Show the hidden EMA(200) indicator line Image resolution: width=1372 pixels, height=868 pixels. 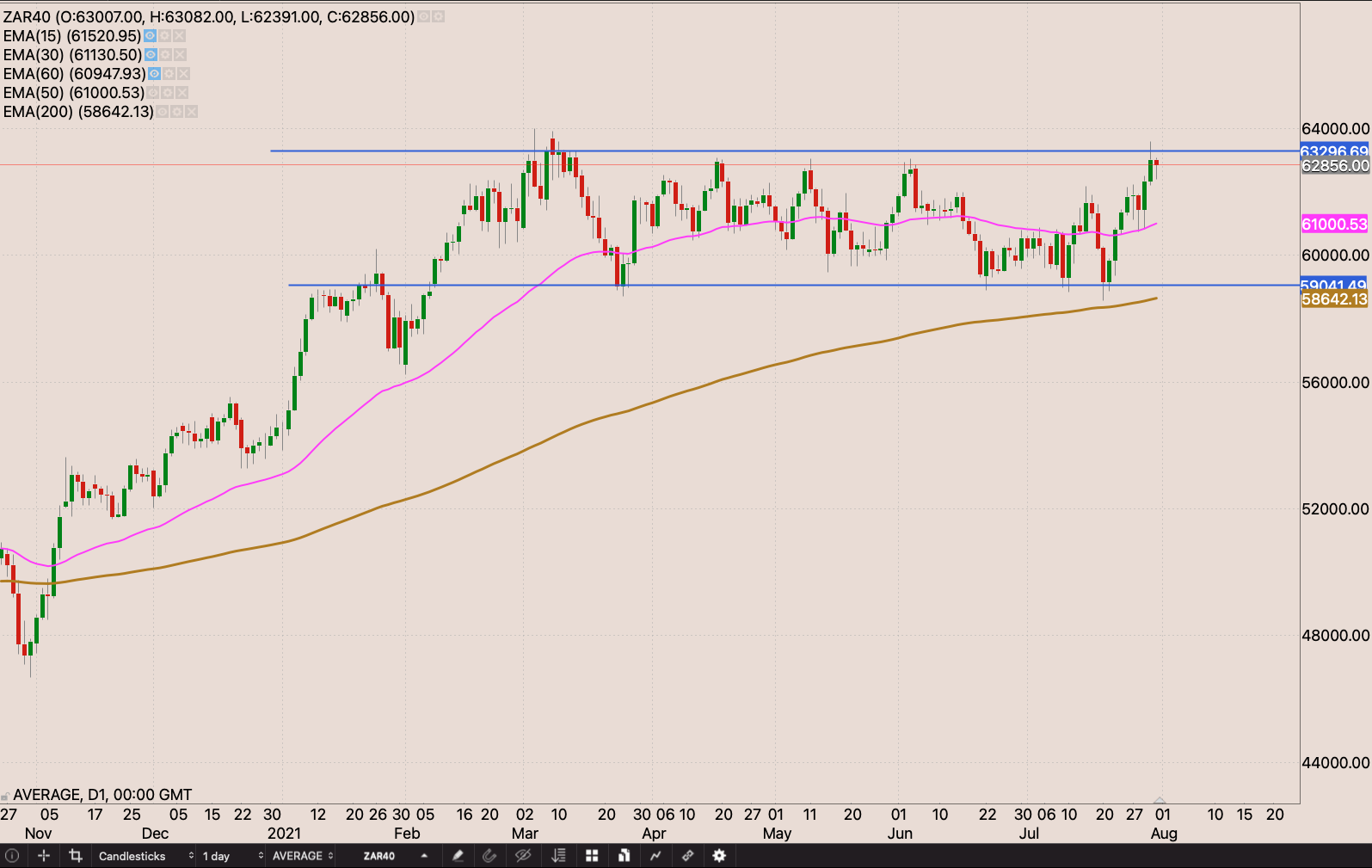click(x=163, y=112)
